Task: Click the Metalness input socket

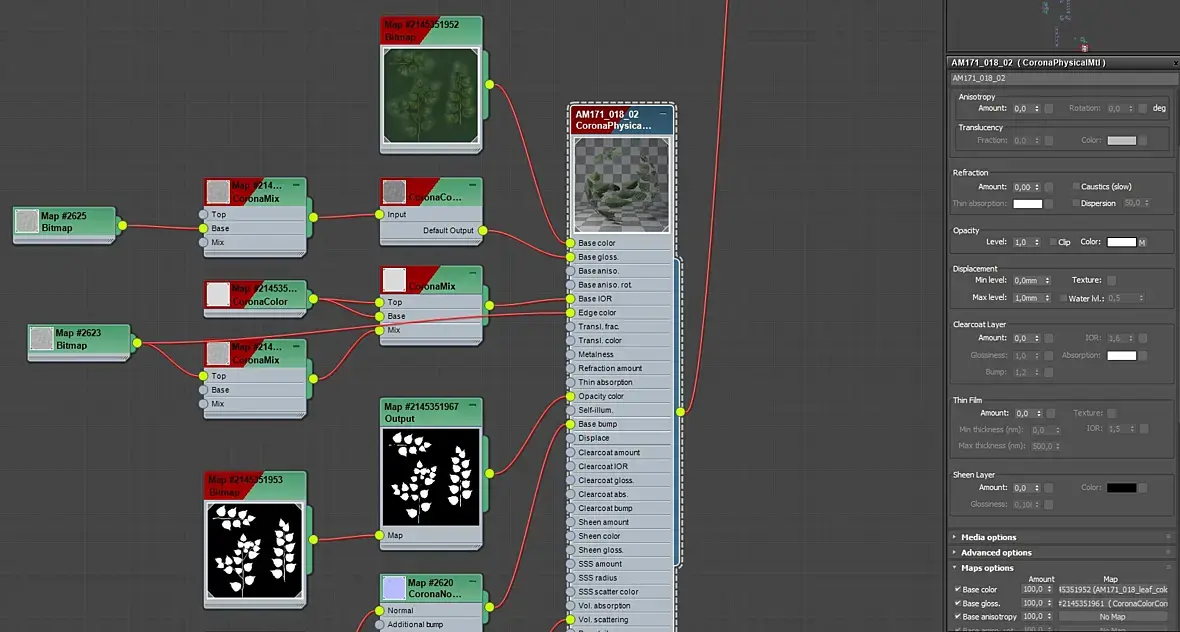Action: point(570,354)
